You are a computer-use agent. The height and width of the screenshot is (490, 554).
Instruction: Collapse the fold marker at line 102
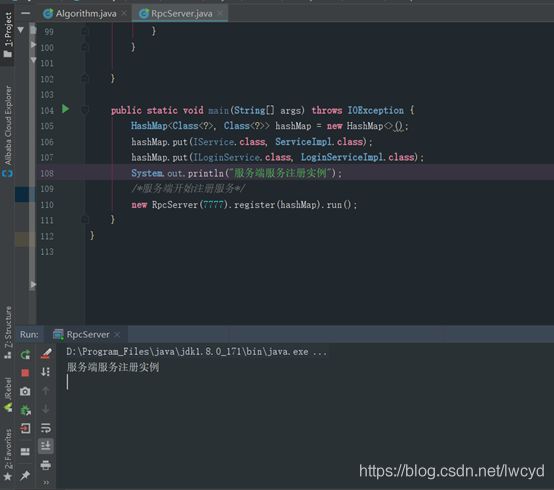click(85, 78)
